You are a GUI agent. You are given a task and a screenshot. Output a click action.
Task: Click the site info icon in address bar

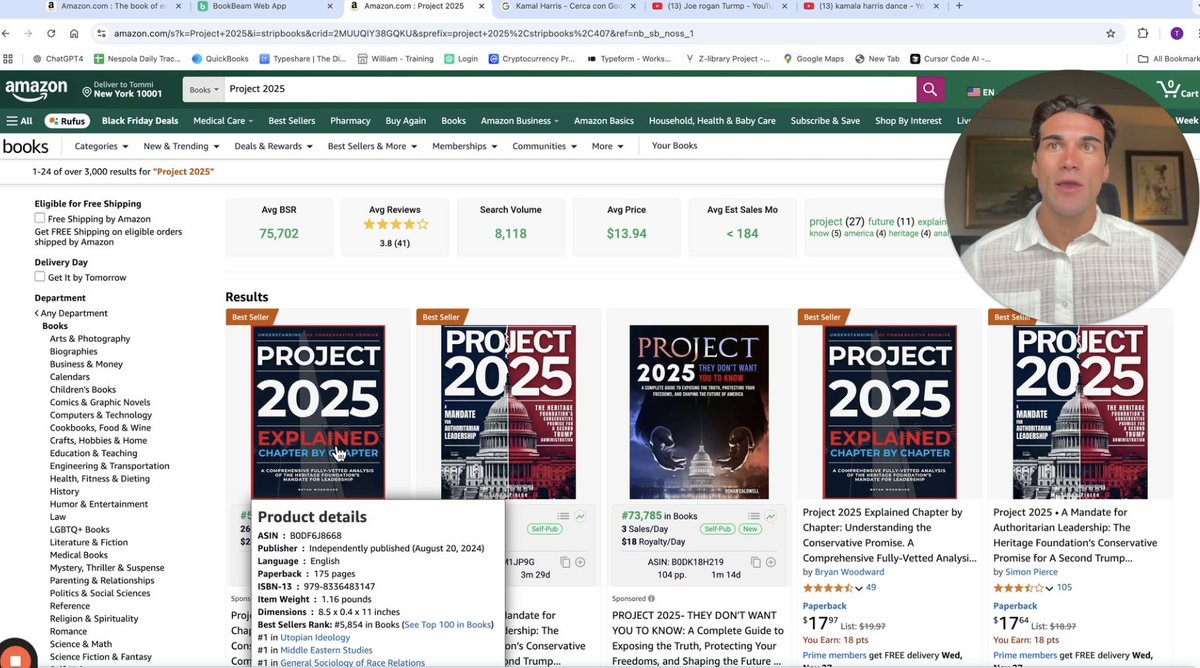[101, 33]
